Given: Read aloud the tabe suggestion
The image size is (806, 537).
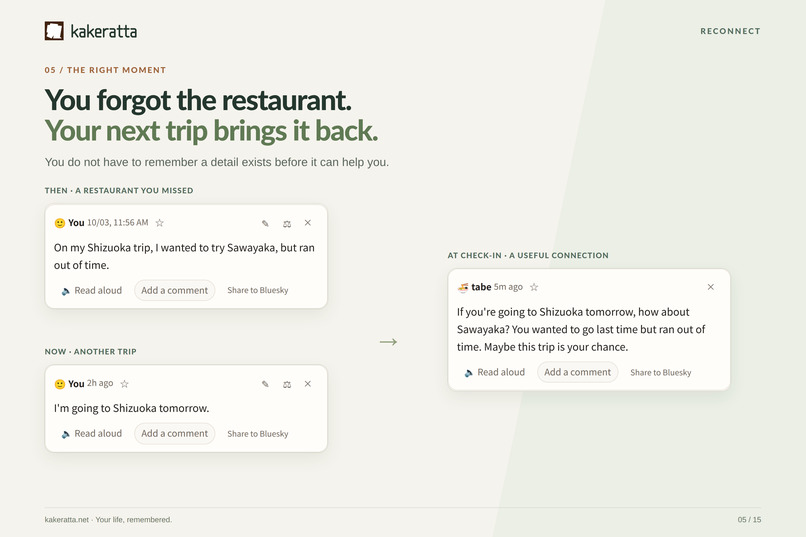Looking at the screenshot, I should tap(494, 372).
